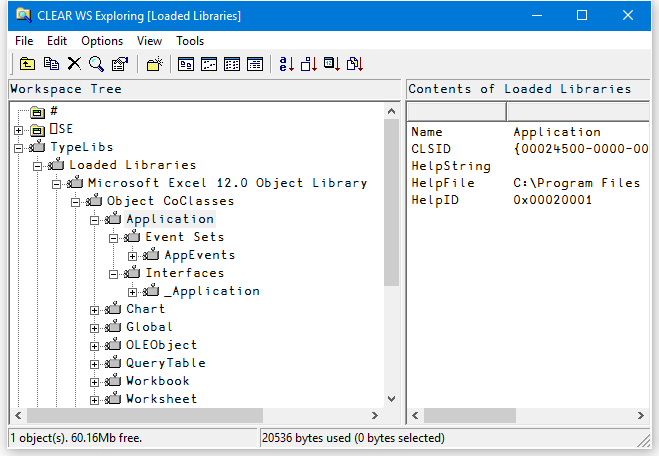Expand the Chart tree node

(x=96, y=309)
